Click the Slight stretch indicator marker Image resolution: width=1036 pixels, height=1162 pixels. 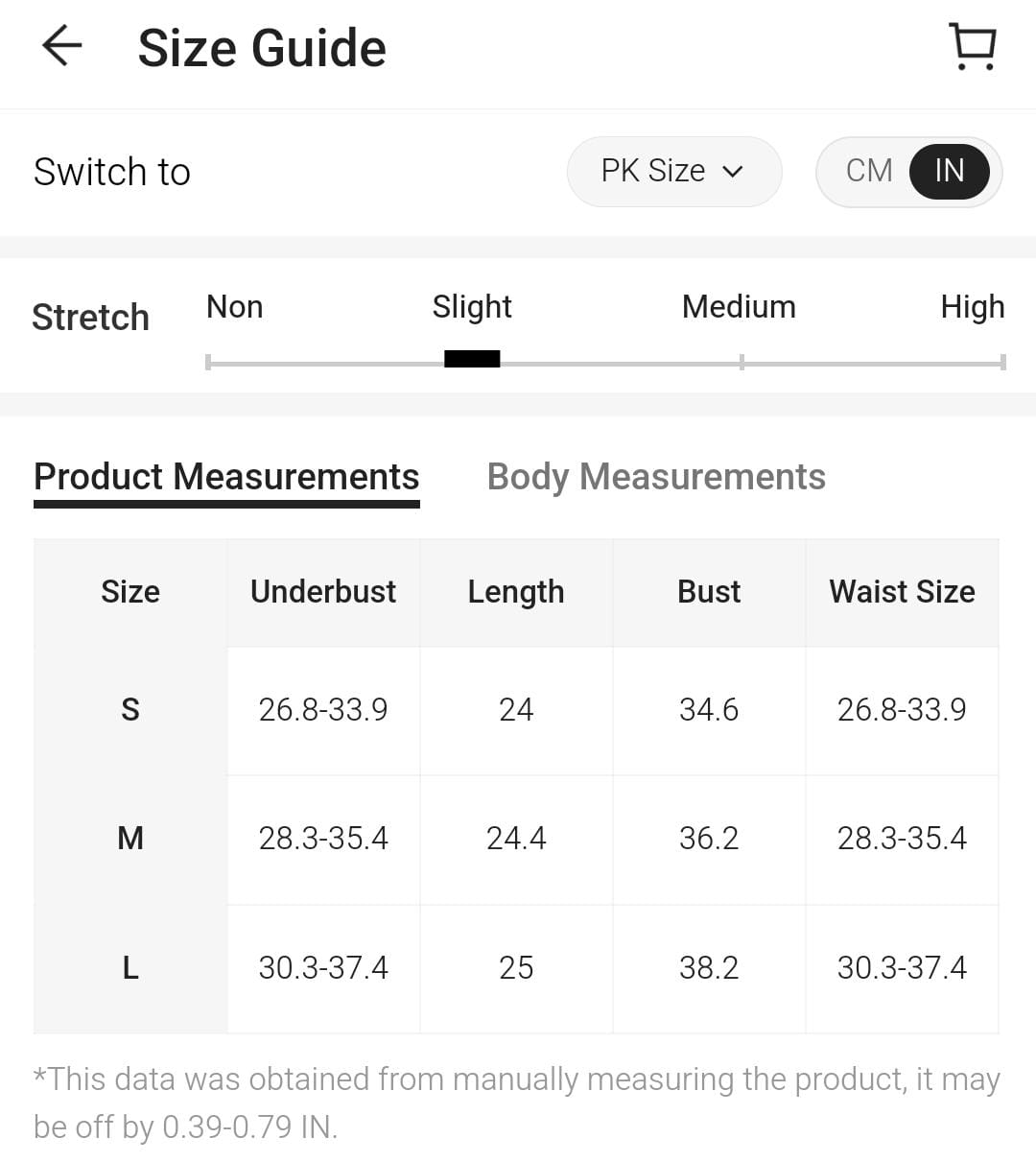coord(472,360)
